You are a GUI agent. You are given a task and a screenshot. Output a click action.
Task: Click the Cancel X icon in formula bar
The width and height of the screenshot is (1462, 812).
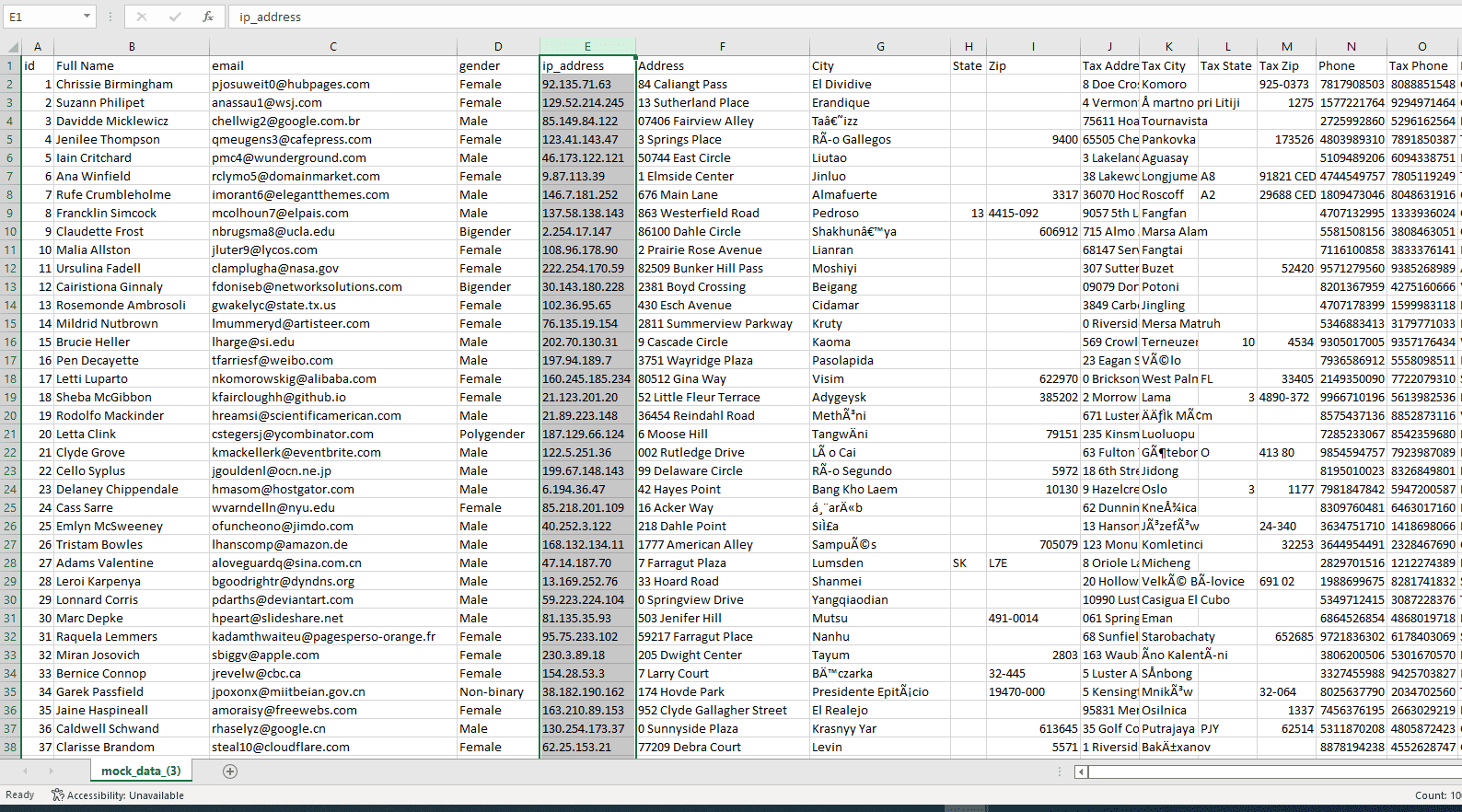142,17
